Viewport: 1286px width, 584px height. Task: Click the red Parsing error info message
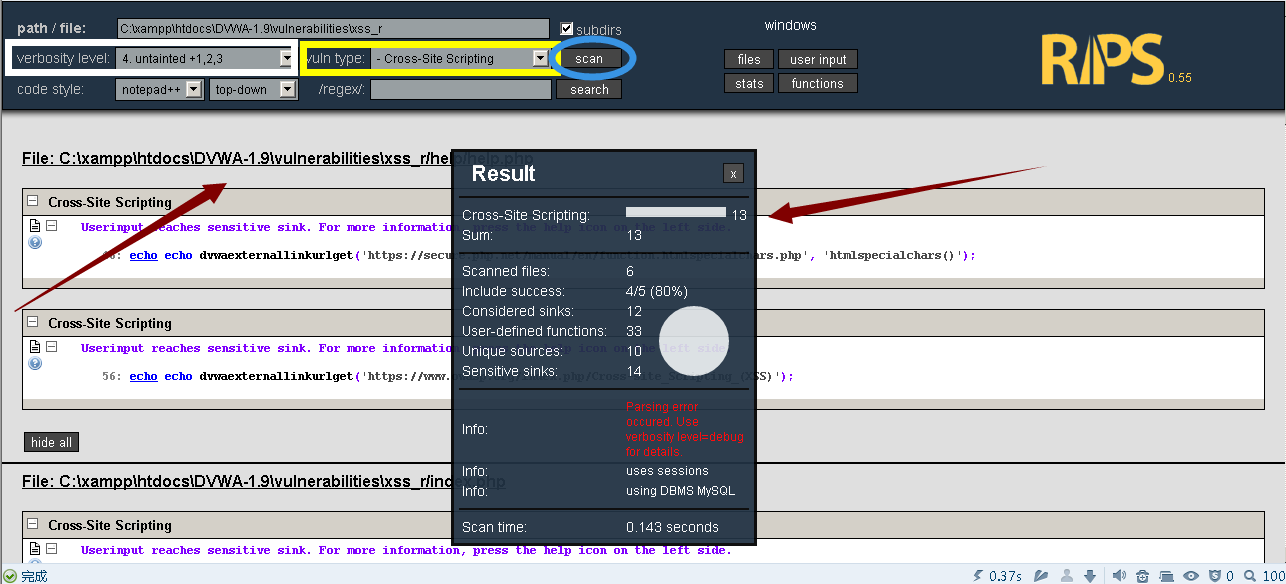[685, 429]
